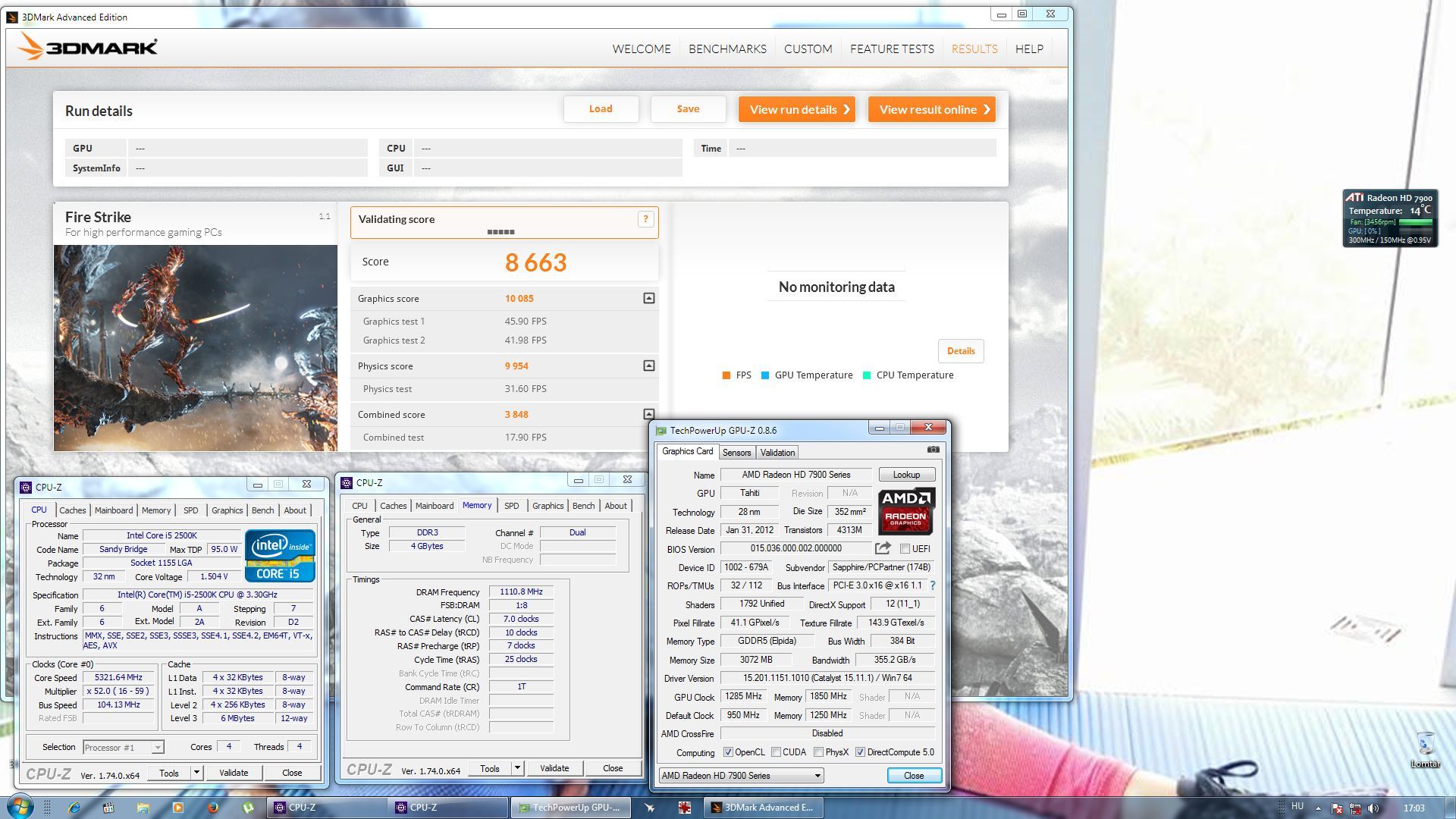Toggle the CUDA checkbox

(776, 752)
